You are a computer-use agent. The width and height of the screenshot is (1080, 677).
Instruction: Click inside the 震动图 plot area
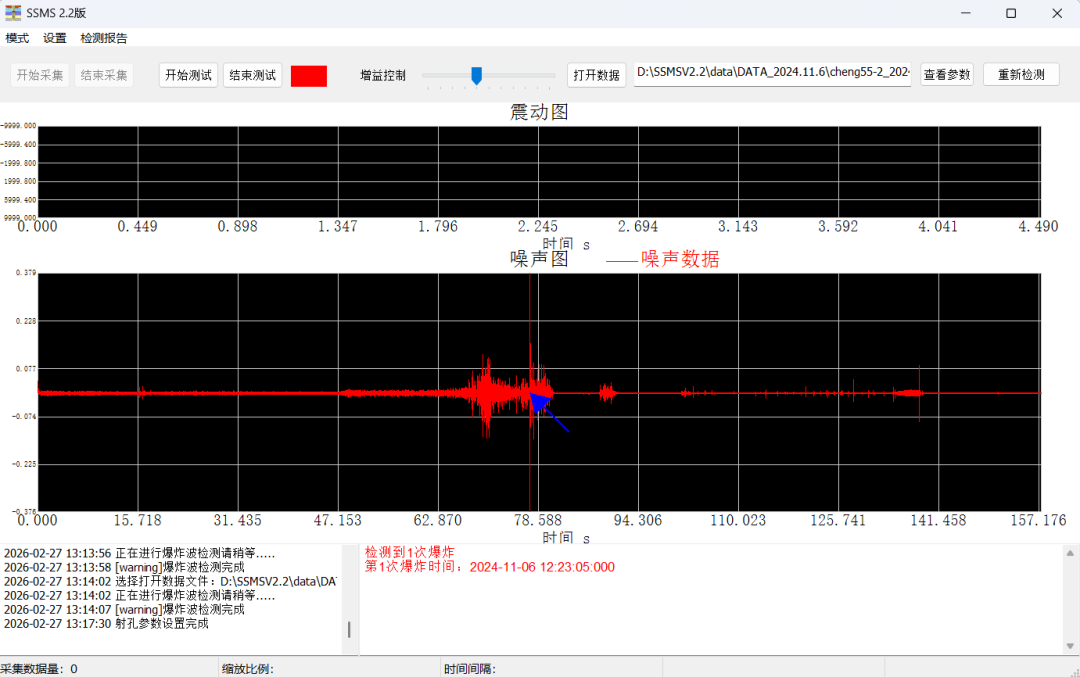point(538,171)
